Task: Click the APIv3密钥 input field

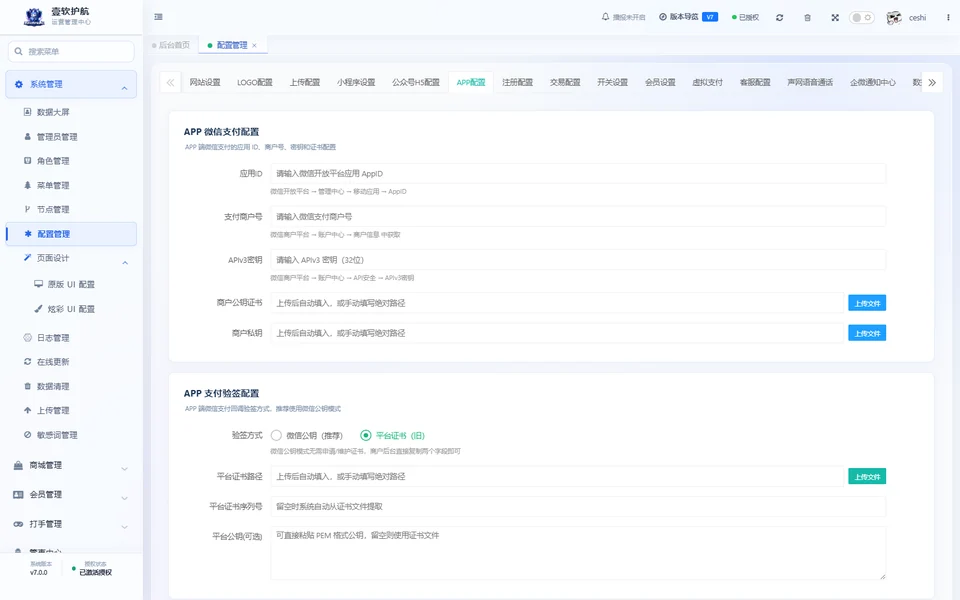Action: tap(578, 260)
